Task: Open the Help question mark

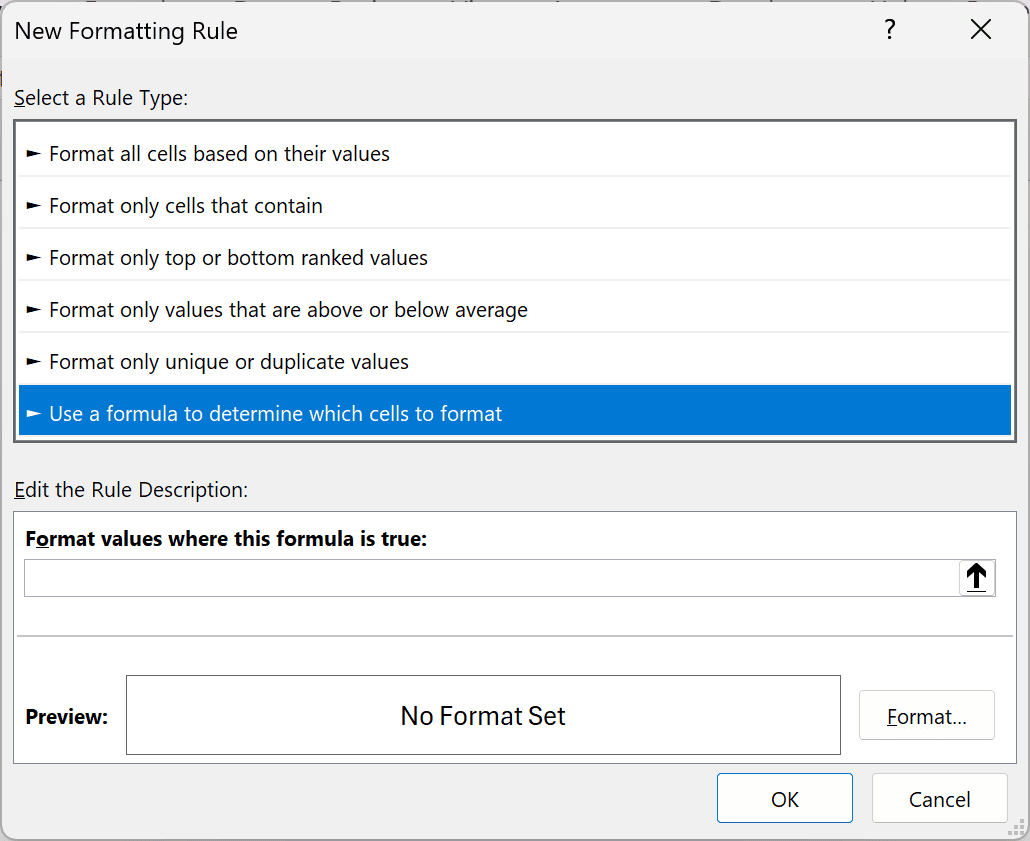Action: click(x=889, y=30)
